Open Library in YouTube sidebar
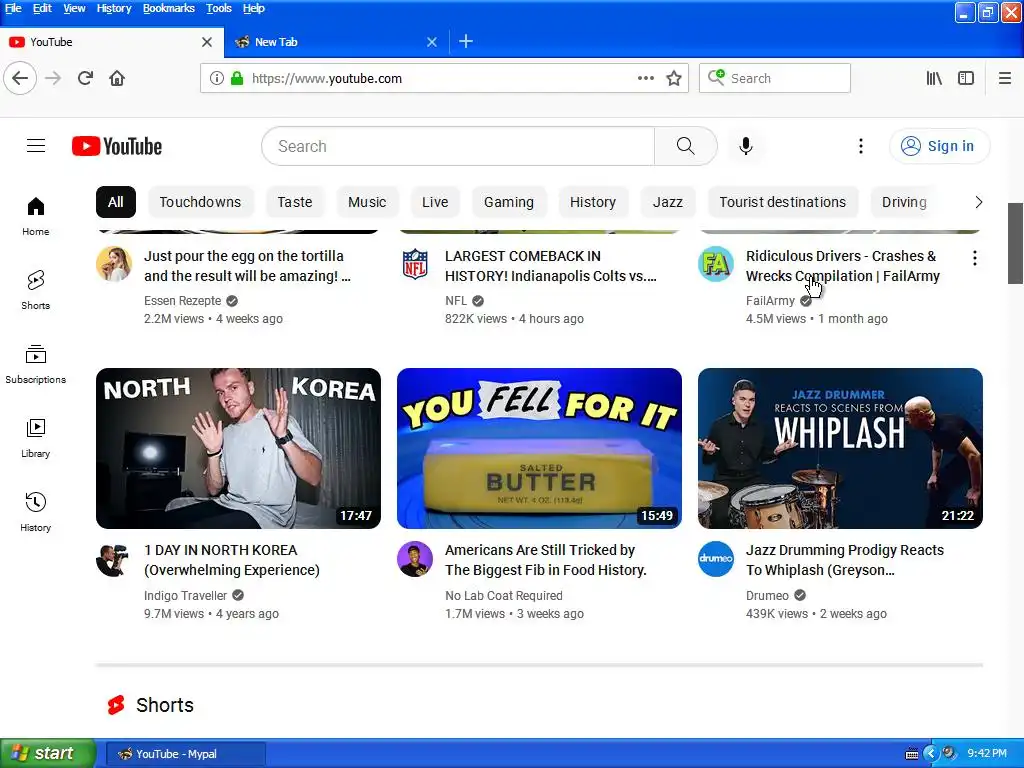 (36, 438)
